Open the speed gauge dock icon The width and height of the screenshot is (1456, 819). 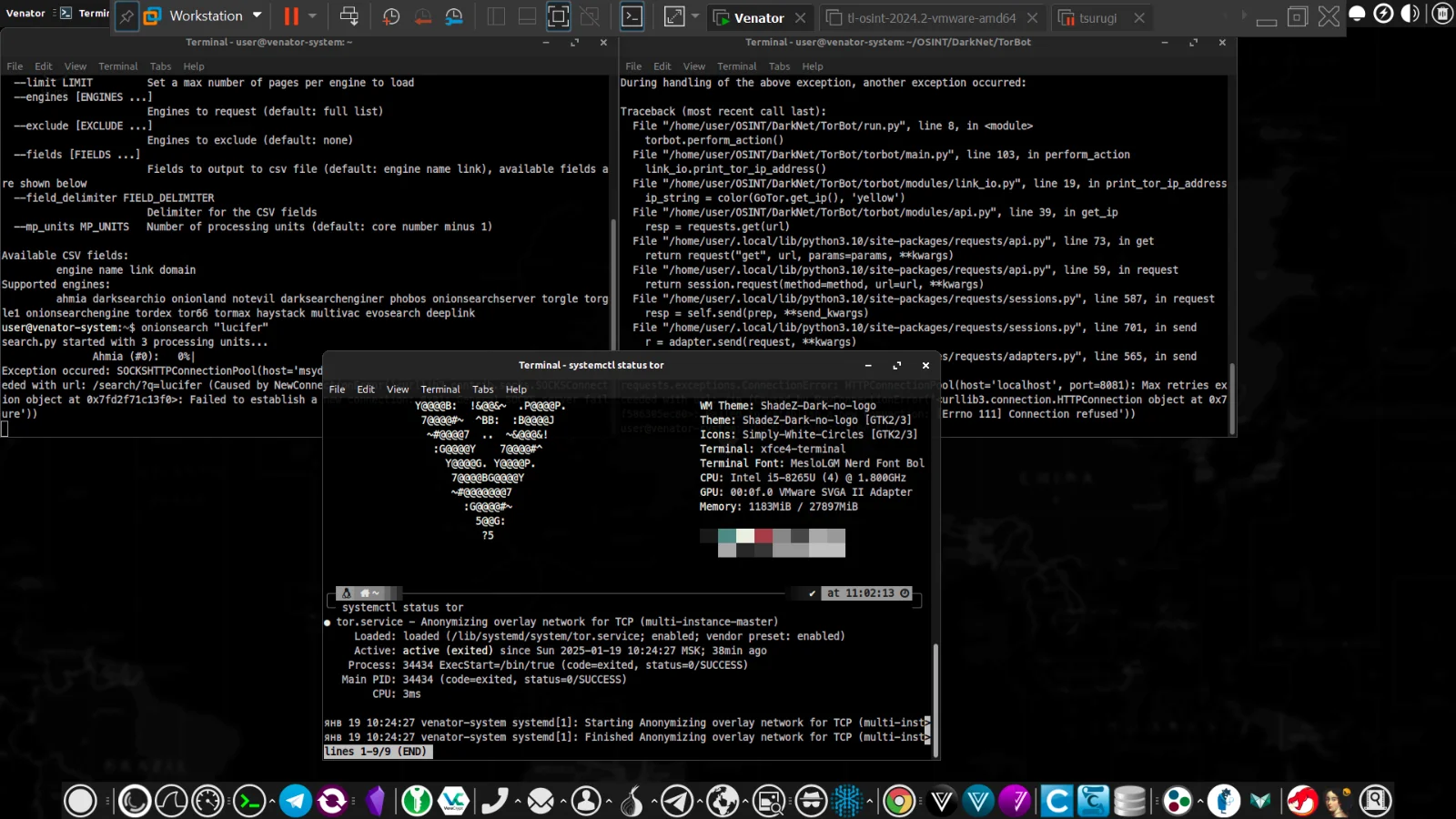(x=207, y=801)
